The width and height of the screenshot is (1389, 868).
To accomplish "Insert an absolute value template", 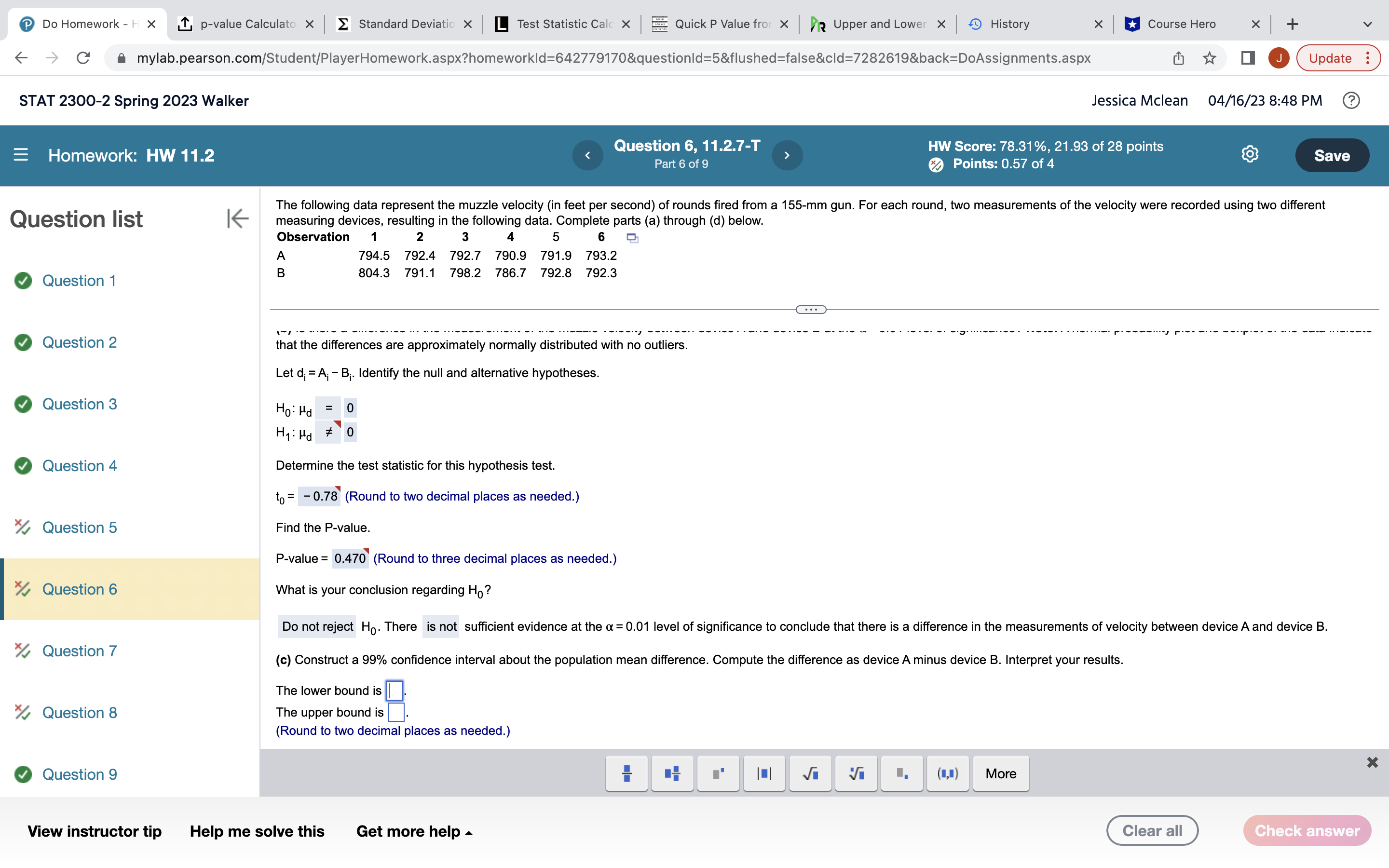I will [763, 774].
